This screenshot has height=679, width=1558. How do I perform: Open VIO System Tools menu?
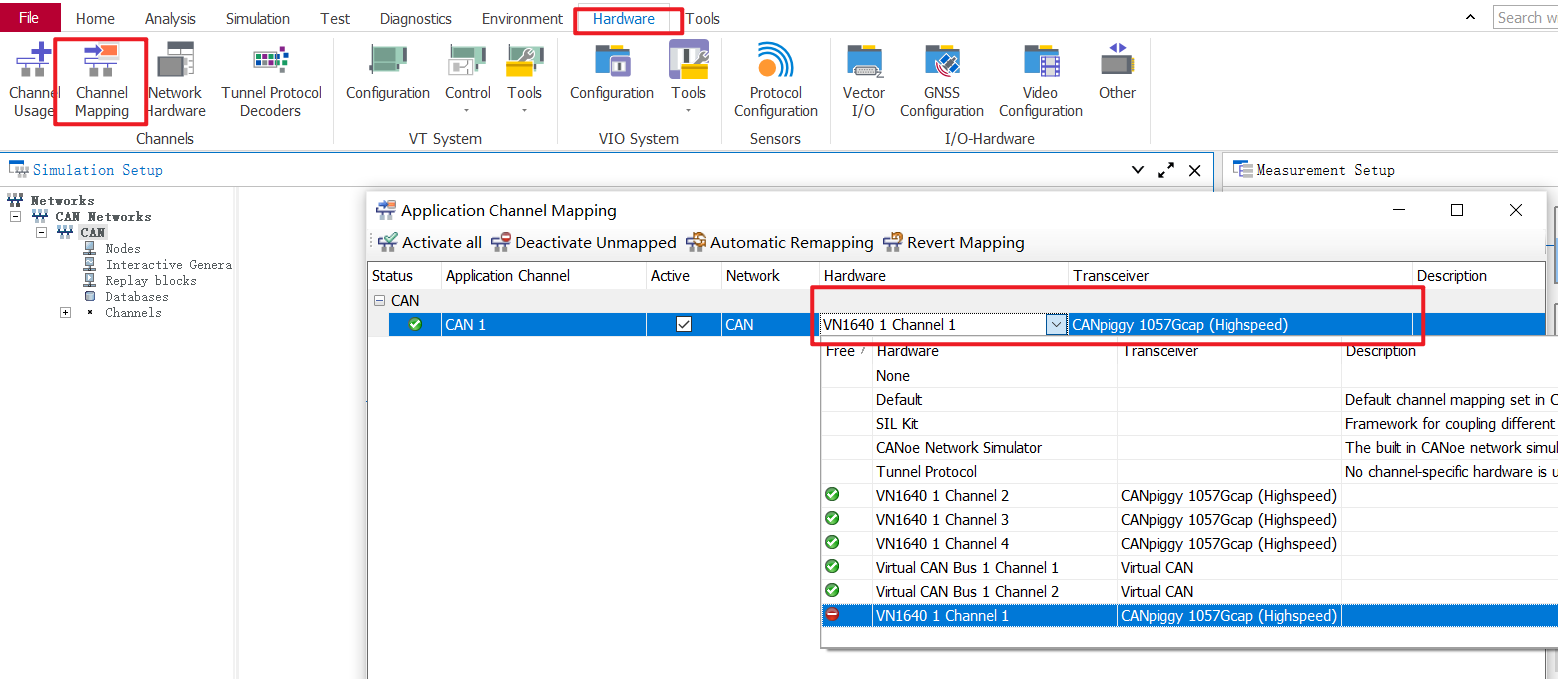point(688,78)
